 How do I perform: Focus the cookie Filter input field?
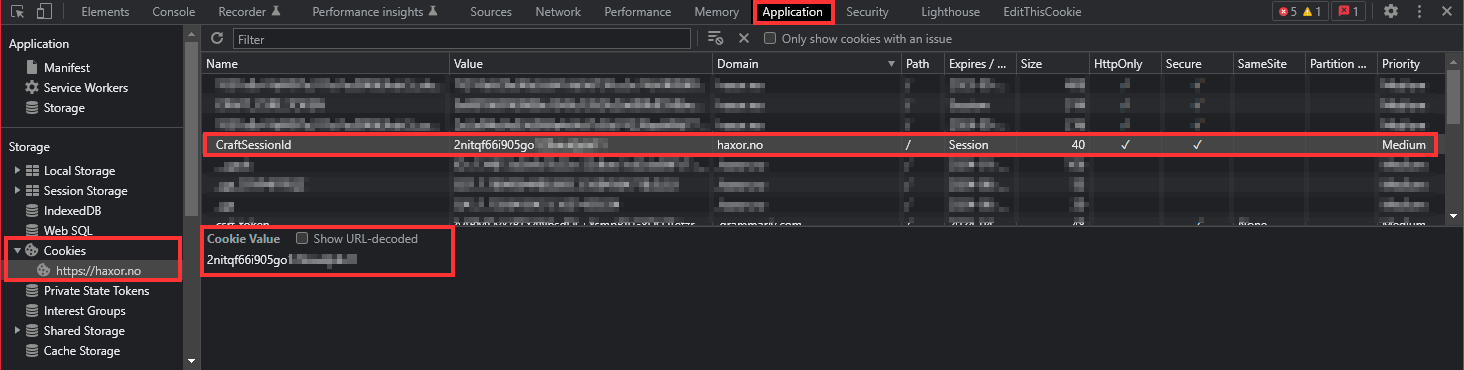click(x=462, y=39)
